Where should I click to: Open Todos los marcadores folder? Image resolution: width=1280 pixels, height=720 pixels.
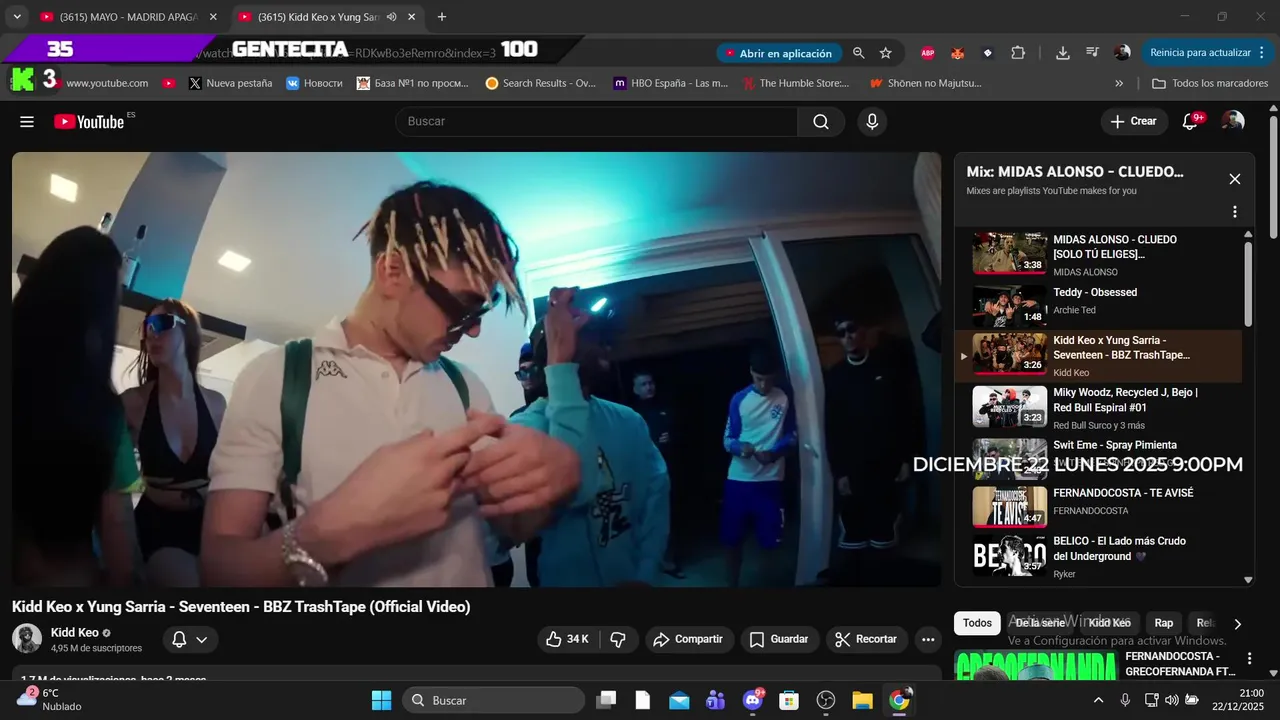pos(1210,83)
